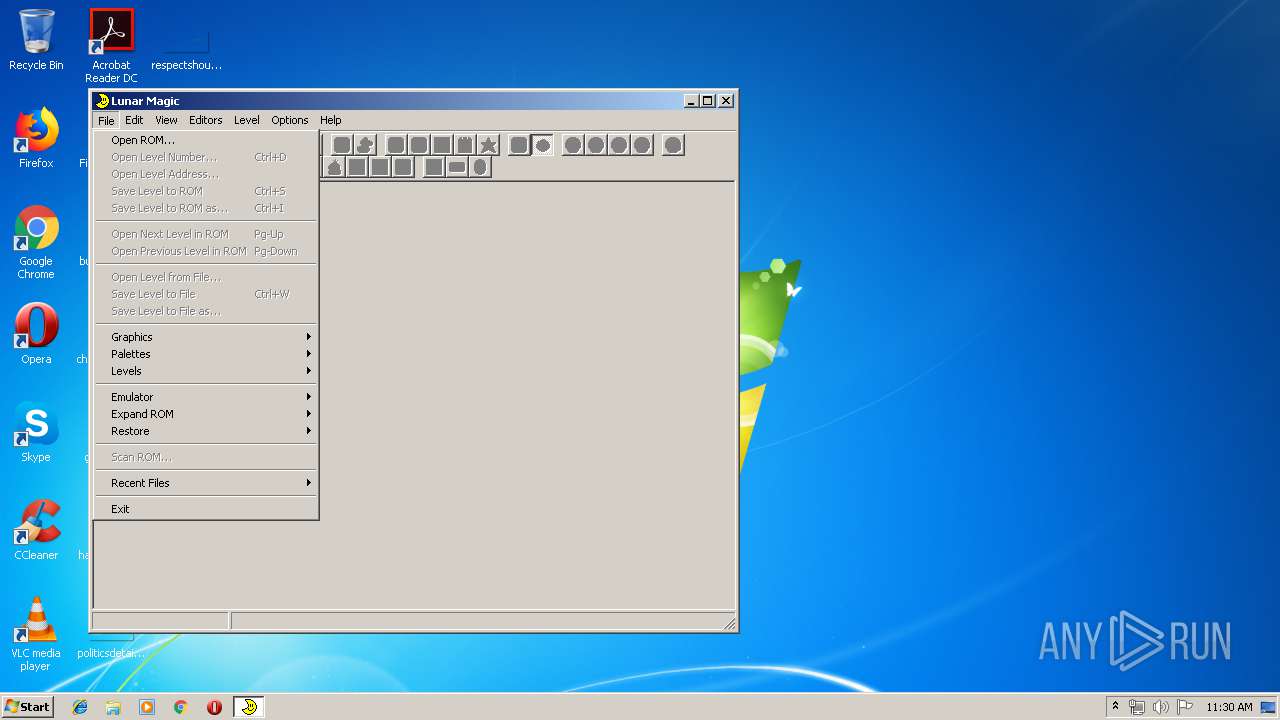Screen dimensions: 1280x720
Task: Expand the Emulator submenu
Action: 206,397
